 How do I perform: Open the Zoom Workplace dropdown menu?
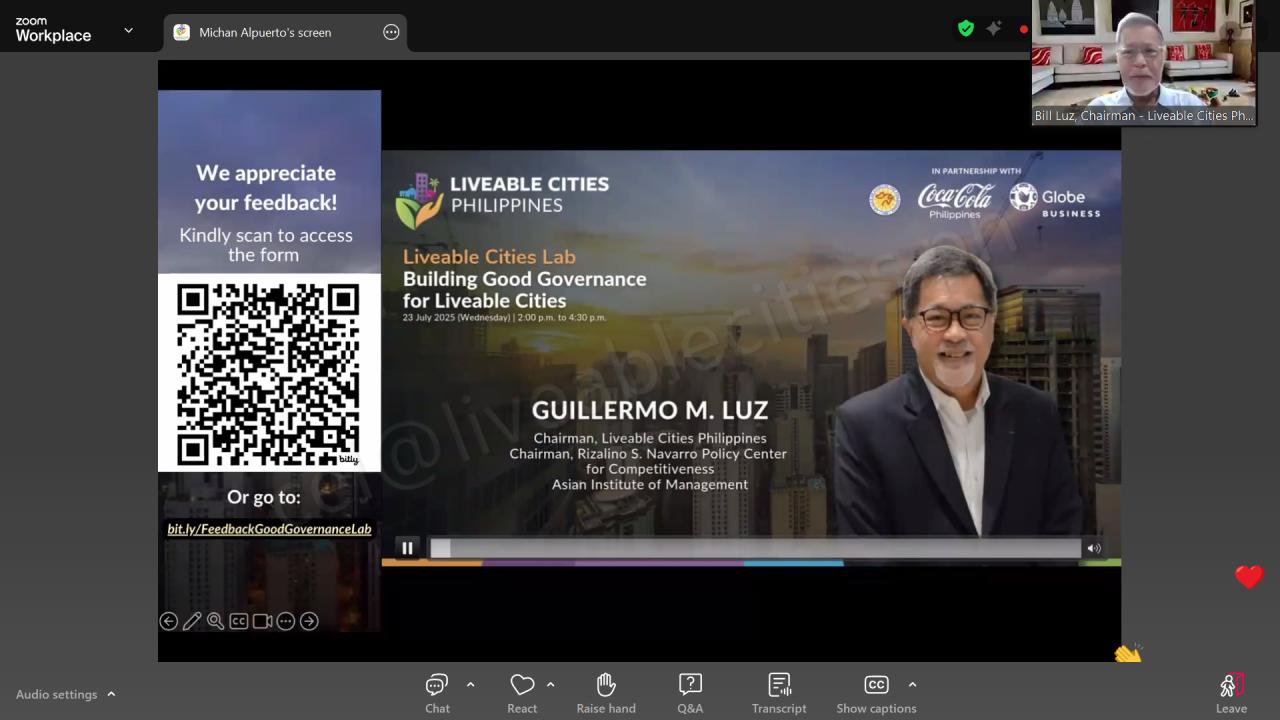click(128, 31)
